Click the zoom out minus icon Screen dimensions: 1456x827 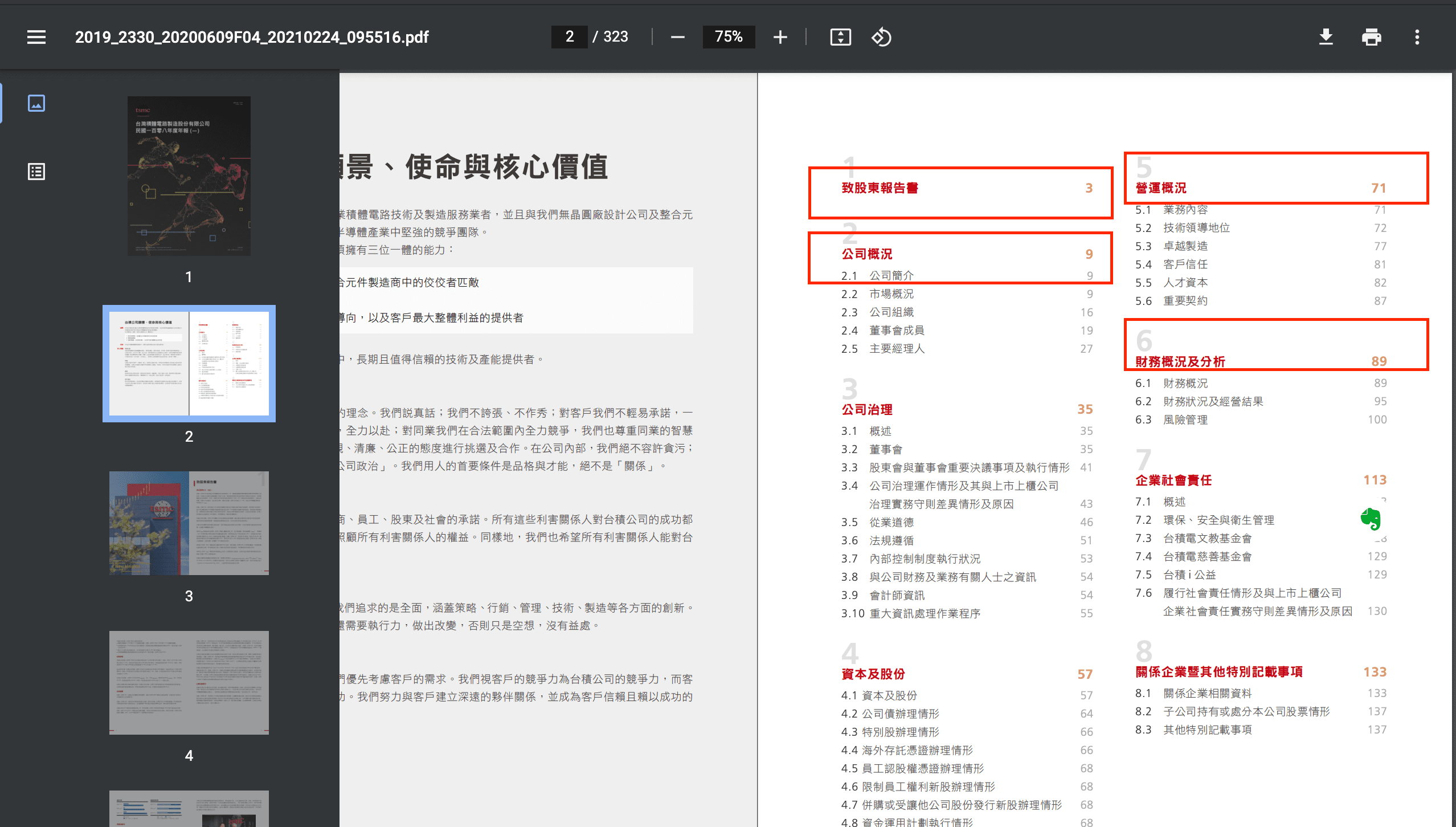[677, 37]
